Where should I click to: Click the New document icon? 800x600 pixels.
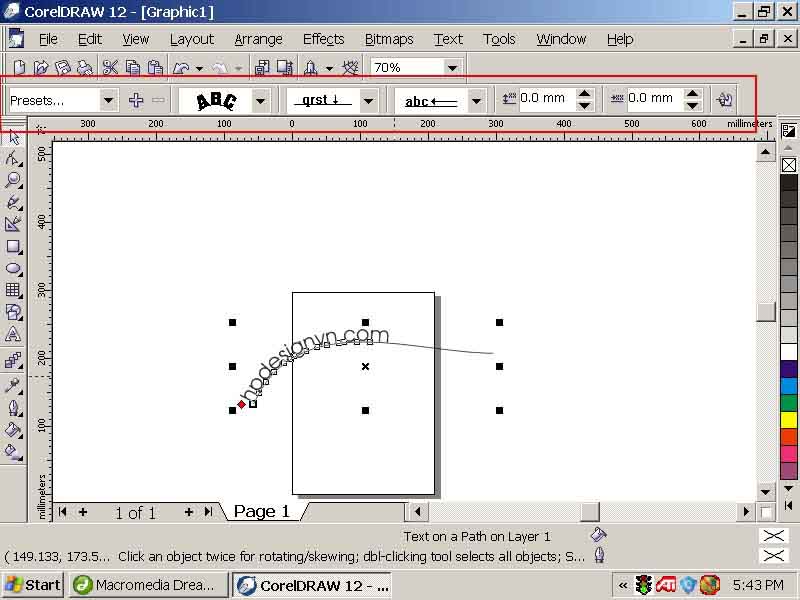(19, 67)
